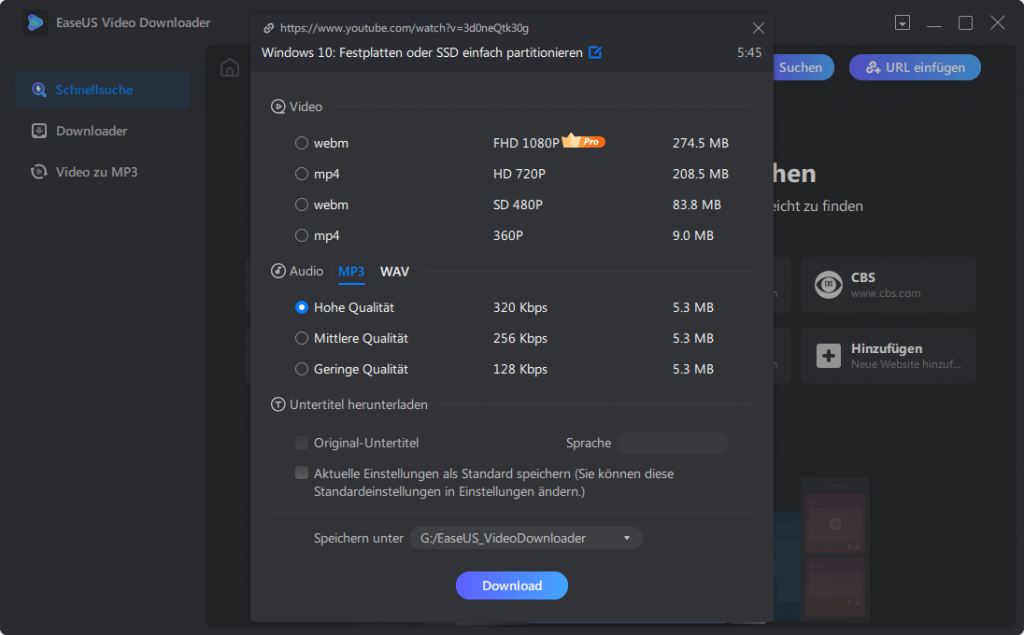Click the EaseUS Video Downloader logo
1024x635 pixels.
coord(33,22)
